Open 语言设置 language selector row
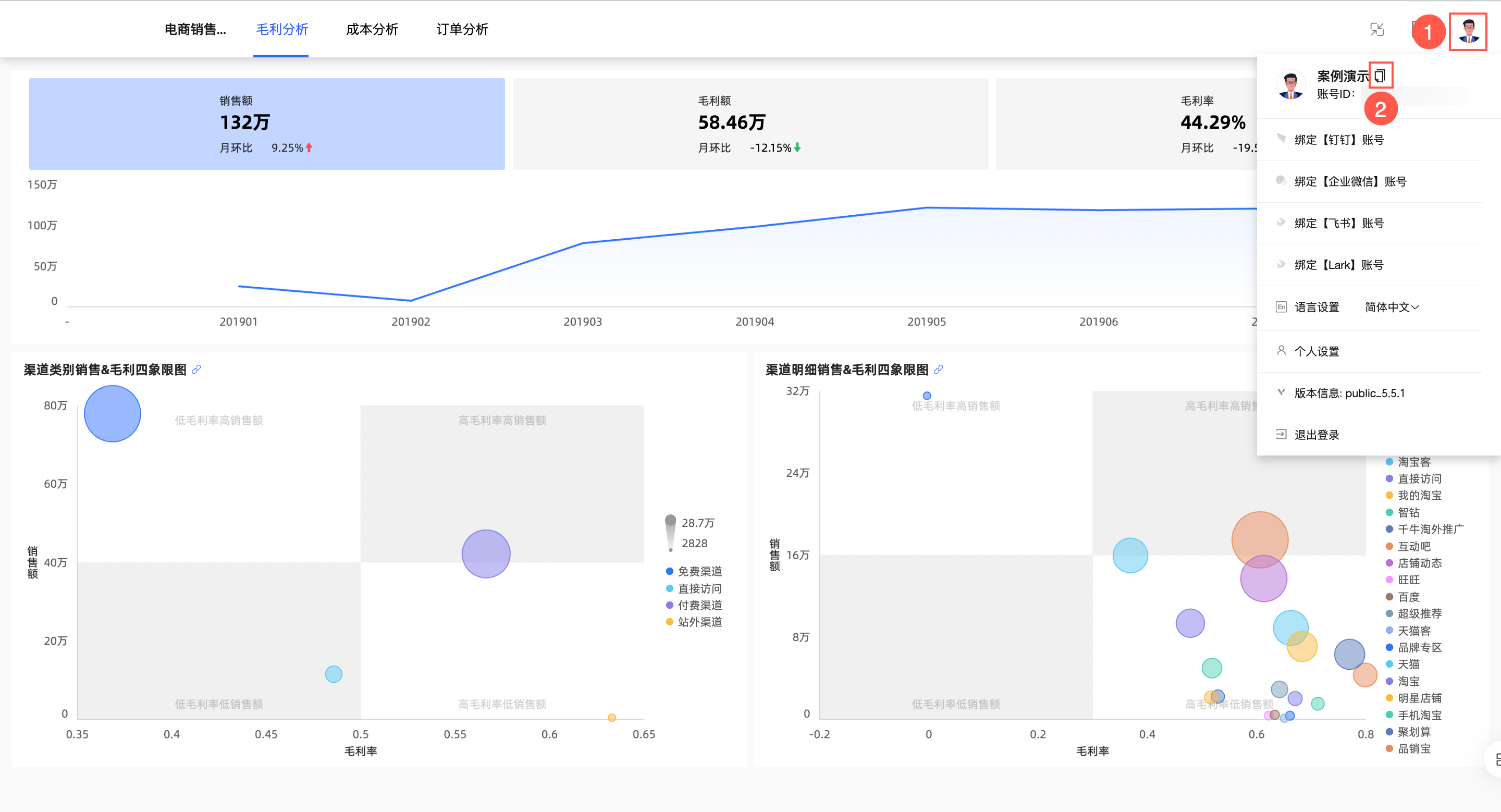Screen dimensions: 1501x812 point(1317,307)
